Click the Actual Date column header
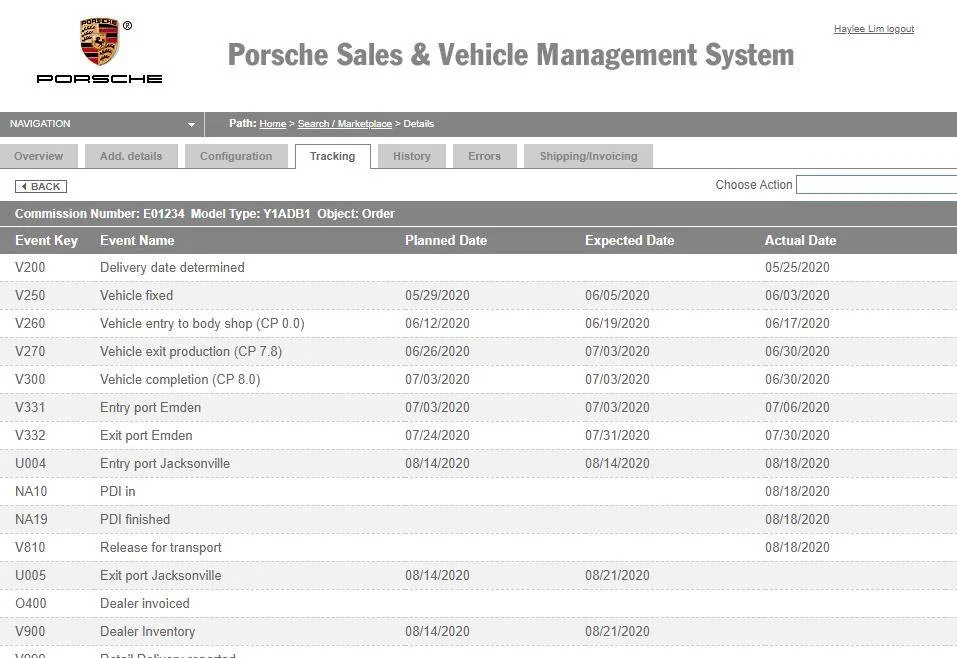Screen dimensions: 957x658 pyautogui.click(x=801, y=240)
